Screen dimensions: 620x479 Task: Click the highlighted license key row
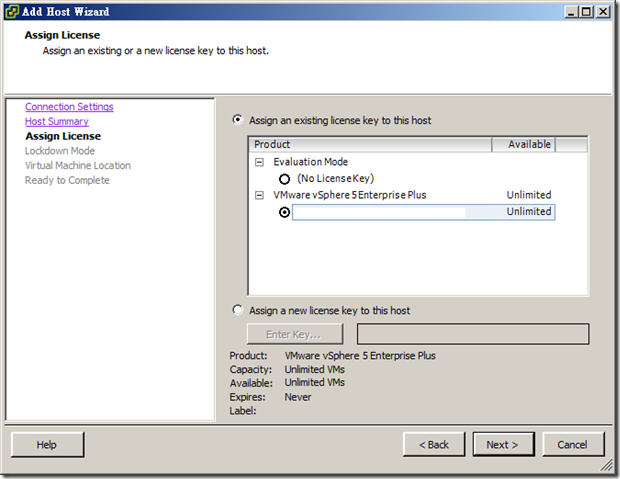point(423,212)
